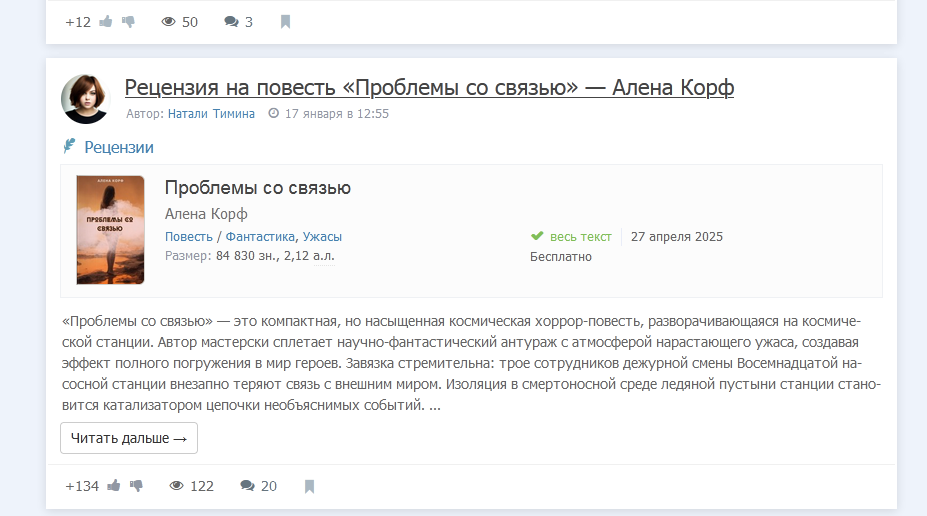Bookmark the post with 50 views
927x516 pixels.
(285, 22)
